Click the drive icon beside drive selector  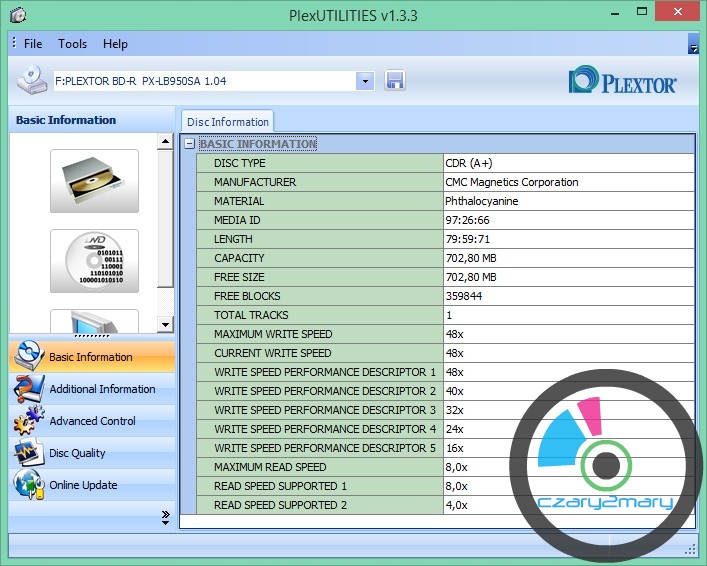pos(32,79)
